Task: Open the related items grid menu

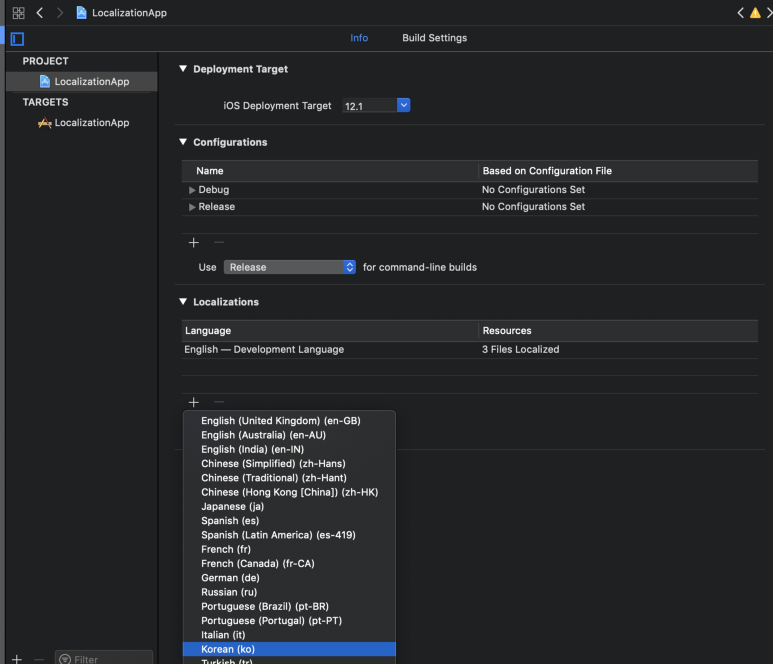Action: [18, 13]
